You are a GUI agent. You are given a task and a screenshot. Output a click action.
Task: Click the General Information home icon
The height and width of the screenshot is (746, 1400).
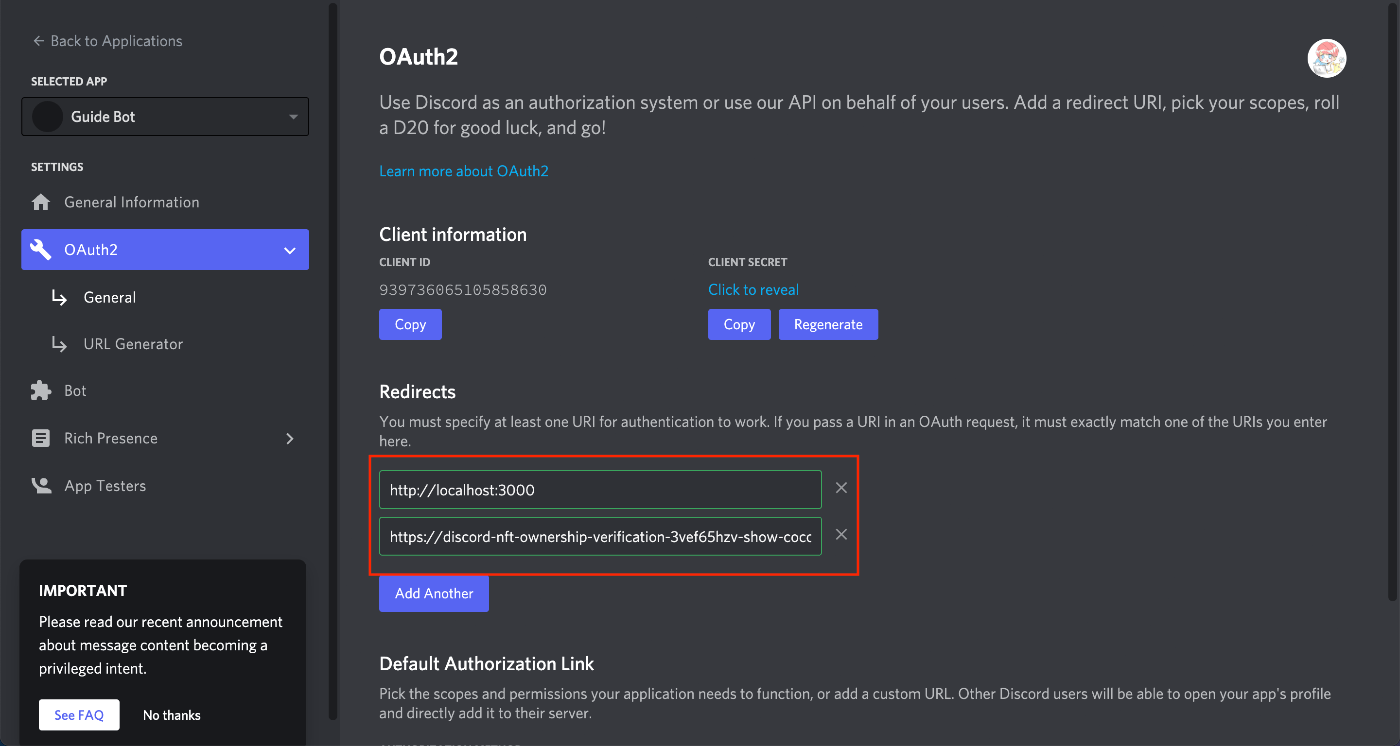[x=41, y=202]
